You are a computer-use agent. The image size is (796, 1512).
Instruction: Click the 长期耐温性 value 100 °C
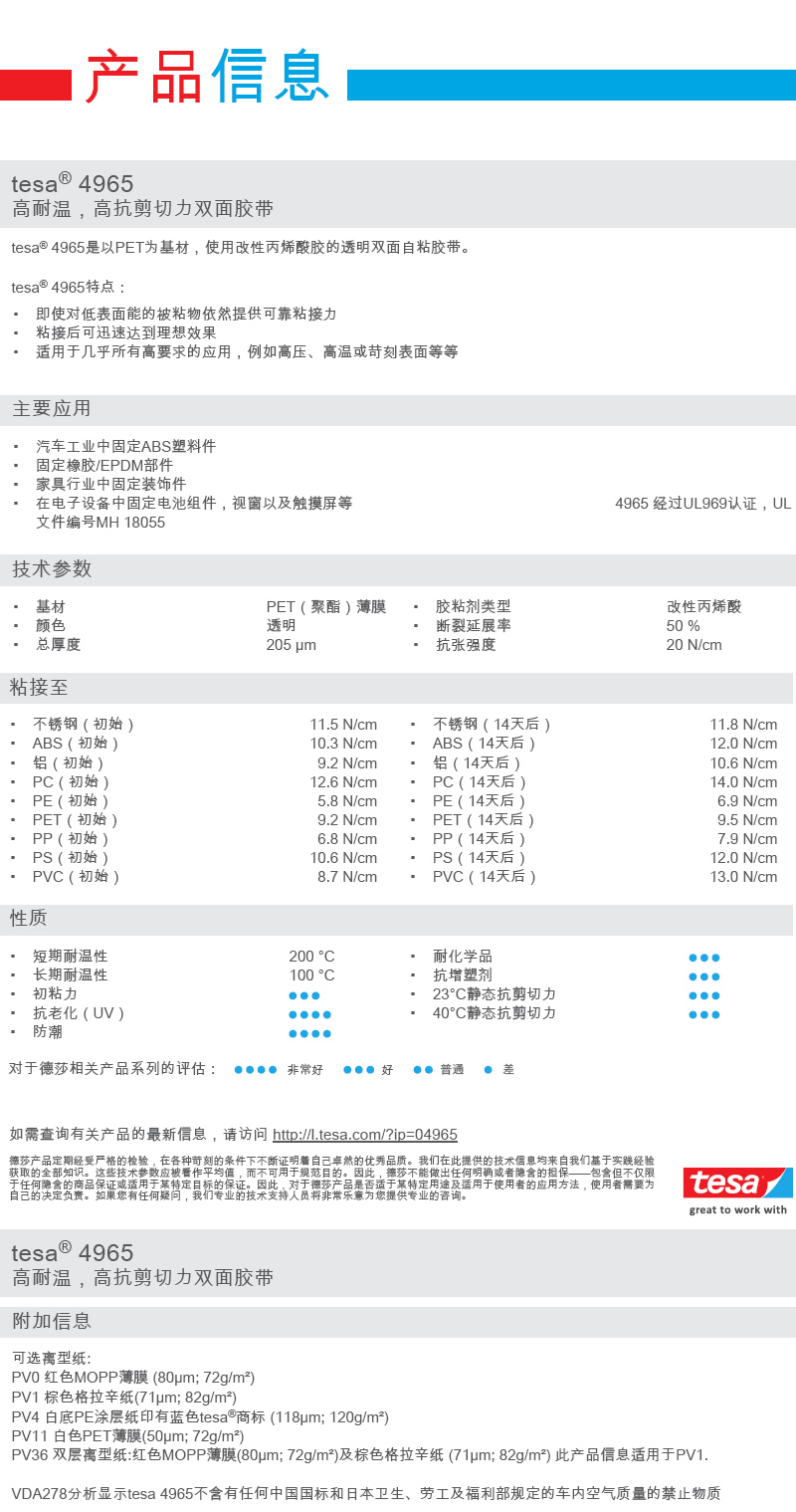311,974
